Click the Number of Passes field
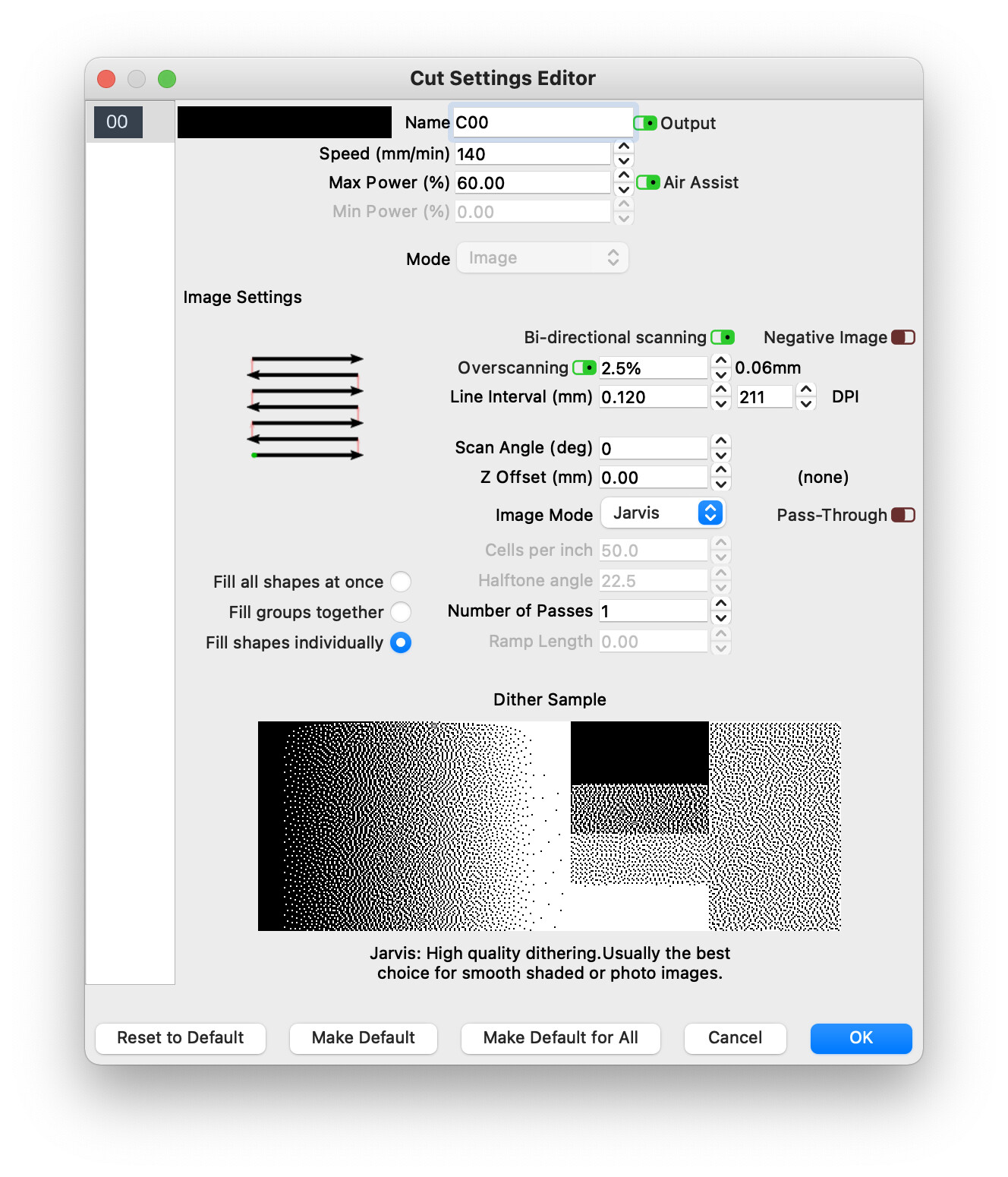The height and width of the screenshot is (1177, 1008). 654,611
